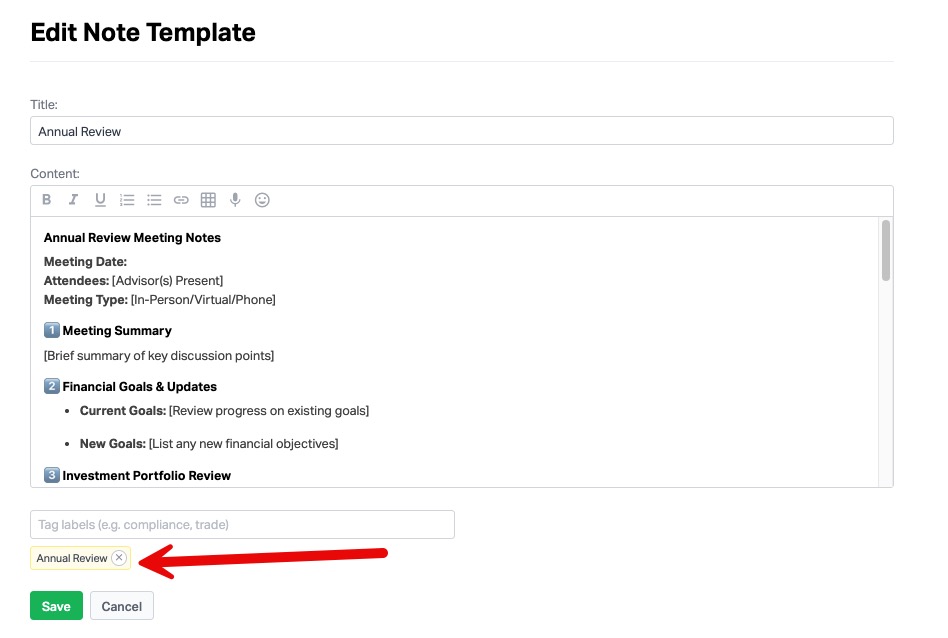Click the content editor scrollbar
The image size is (948, 638).
(x=886, y=250)
